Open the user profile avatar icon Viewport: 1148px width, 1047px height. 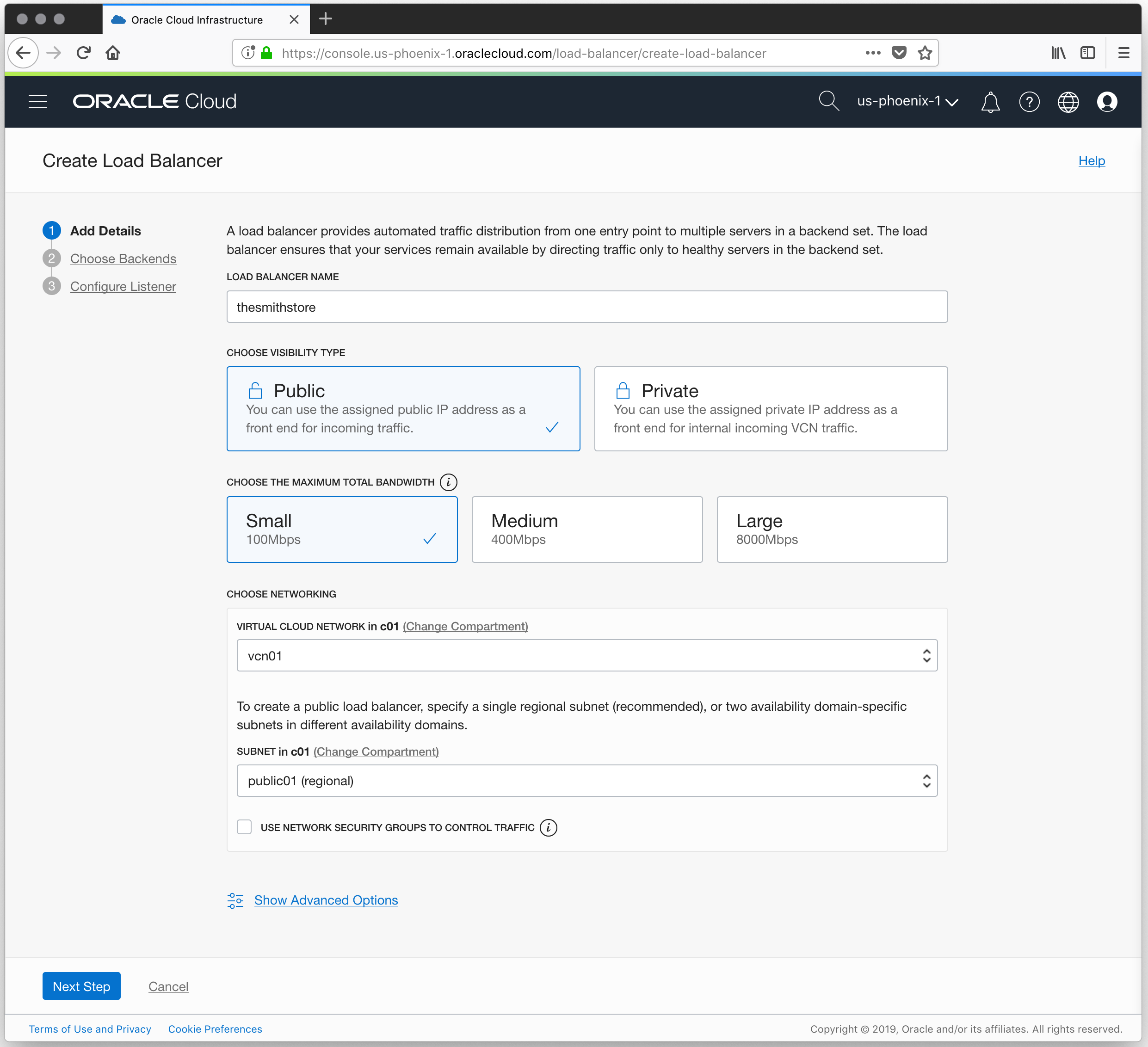(1106, 102)
